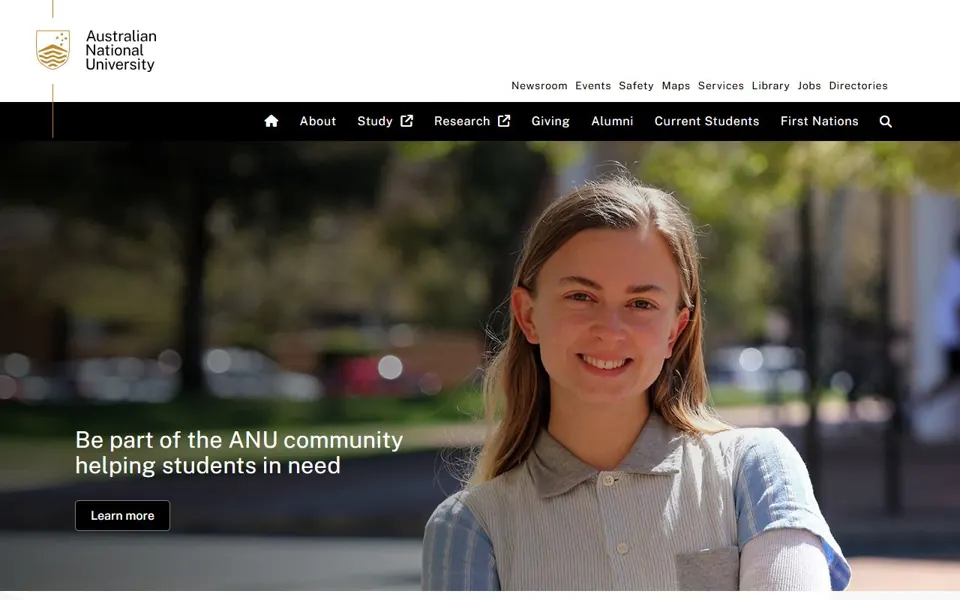Click the Australian National University wordmark
This screenshot has width=960, height=600.
tap(121, 50)
